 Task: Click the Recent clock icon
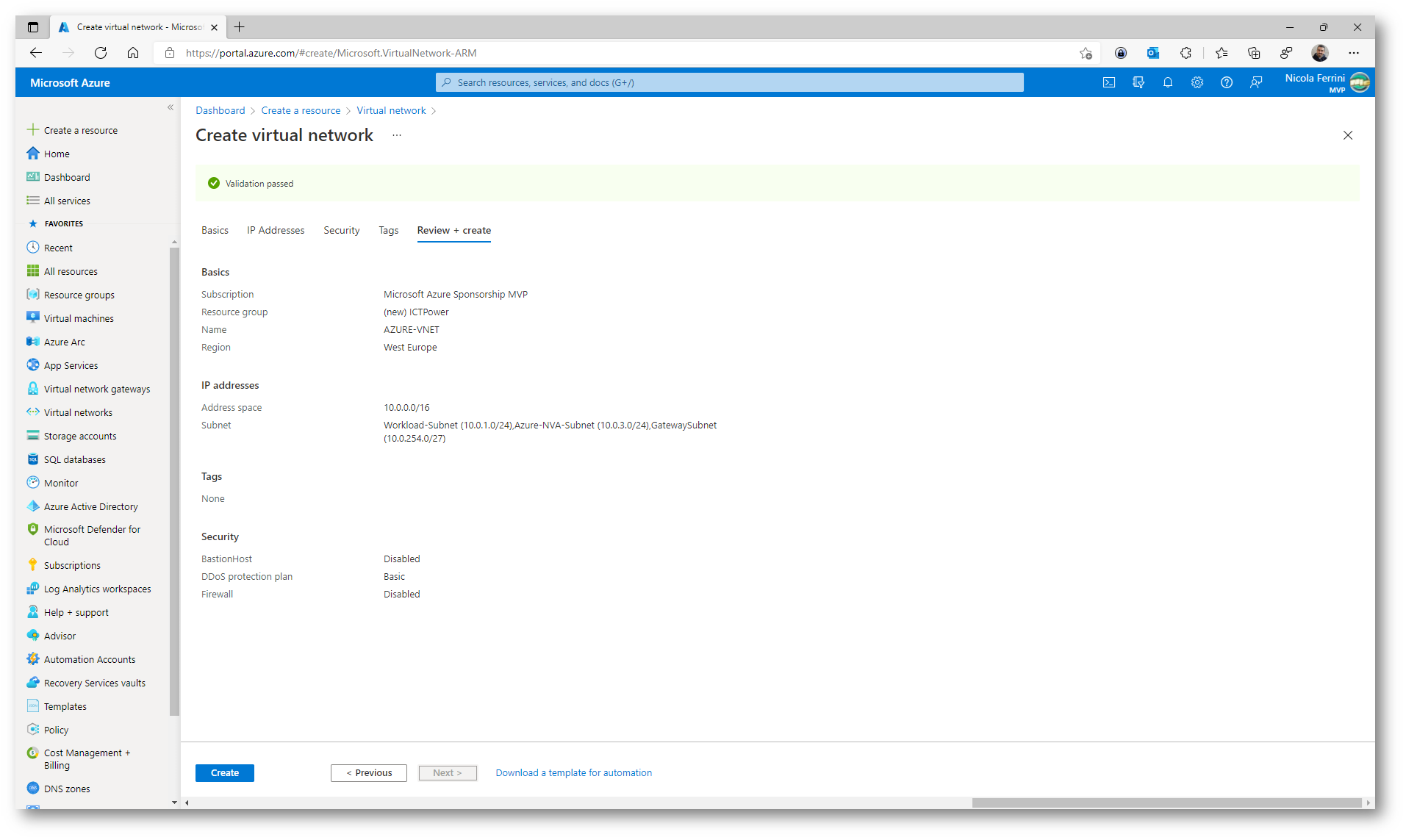coord(32,248)
